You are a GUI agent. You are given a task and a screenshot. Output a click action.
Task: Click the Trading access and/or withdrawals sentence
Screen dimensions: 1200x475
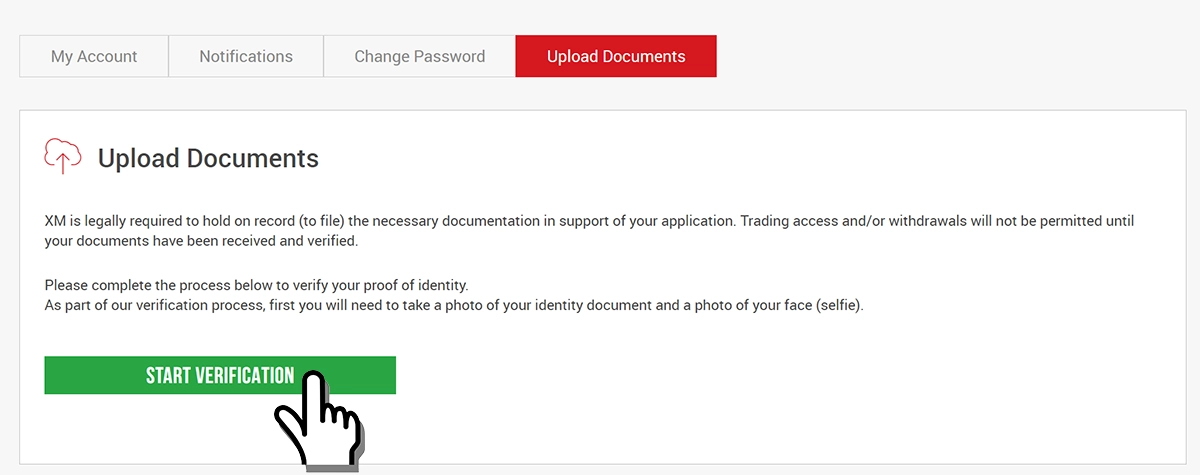coord(937,221)
